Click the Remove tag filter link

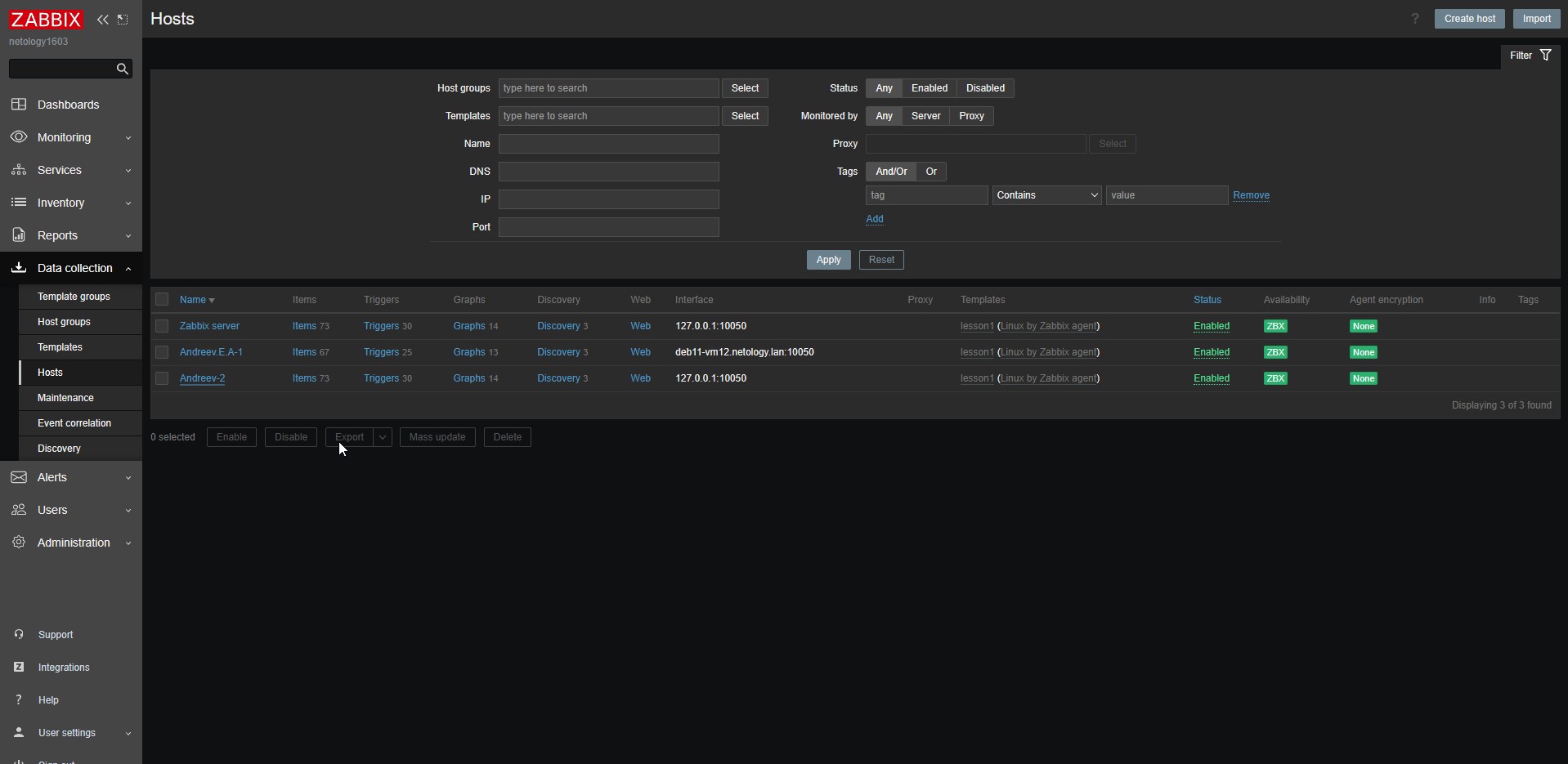1251,195
